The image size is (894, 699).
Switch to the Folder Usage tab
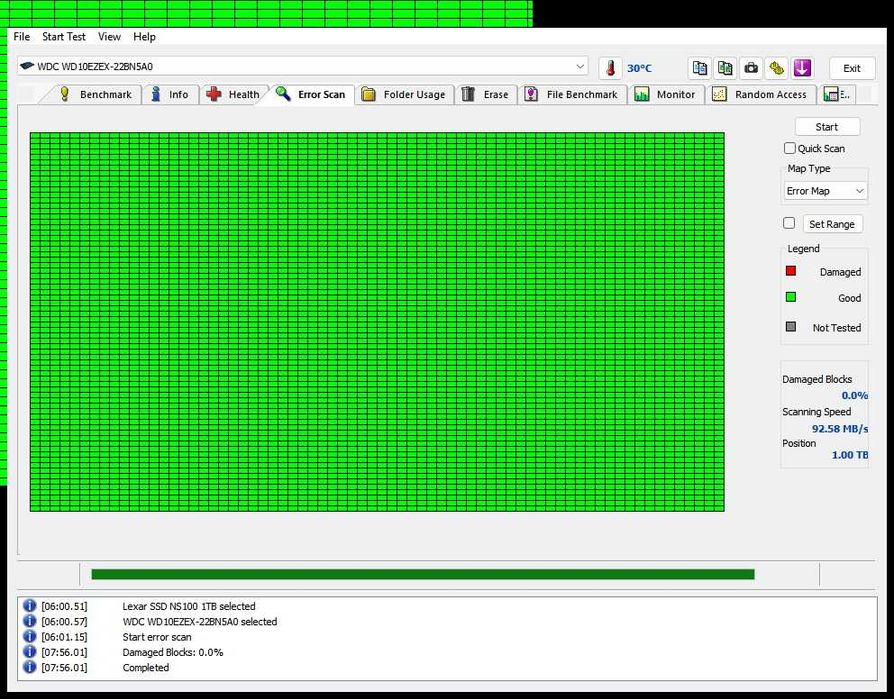(404, 95)
